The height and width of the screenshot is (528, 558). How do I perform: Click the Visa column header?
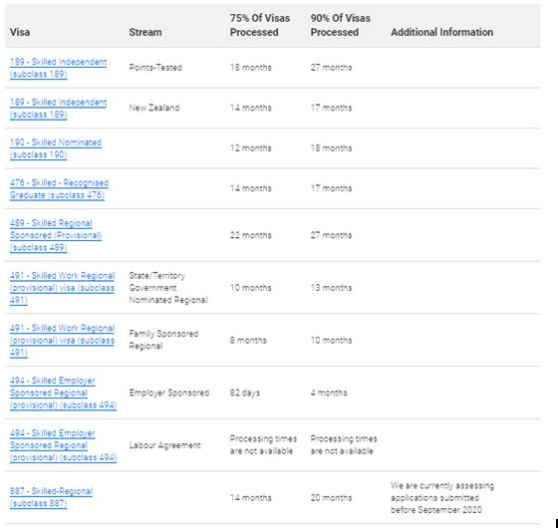[20, 32]
